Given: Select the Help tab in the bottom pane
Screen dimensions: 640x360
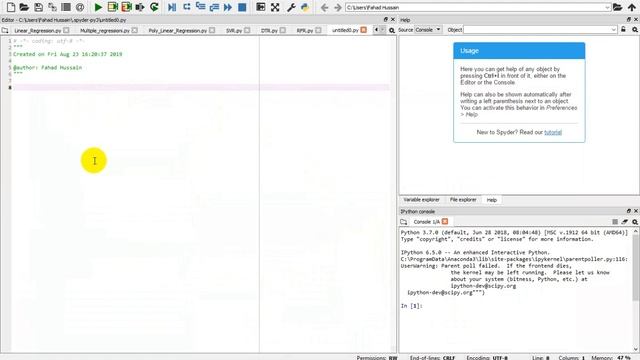Looking at the screenshot, I should click(x=491, y=200).
